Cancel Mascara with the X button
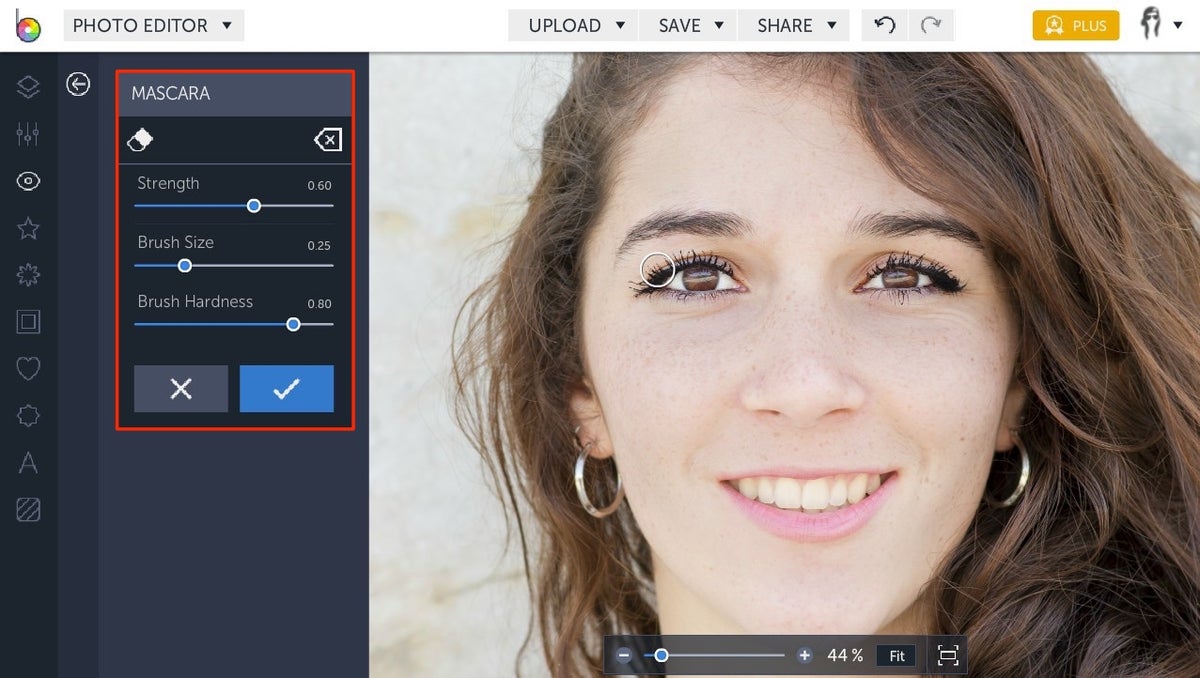This screenshot has width=1200, height=678. (x=181, y=389)
